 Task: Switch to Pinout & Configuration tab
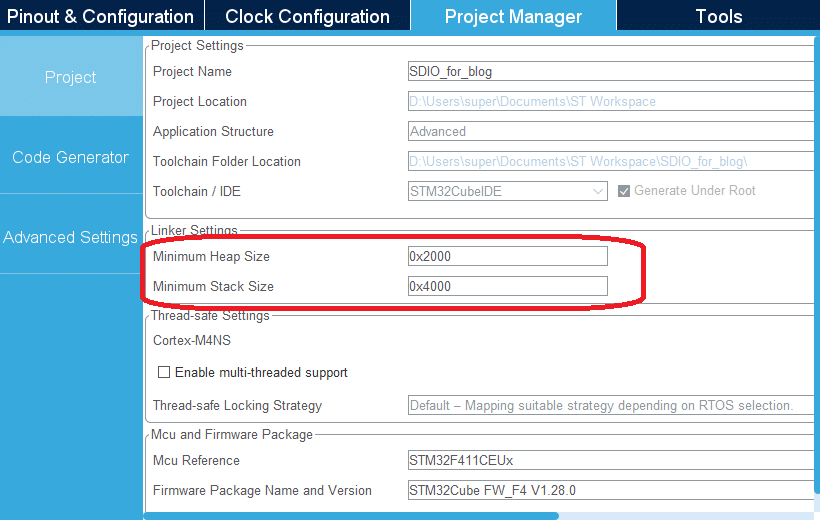(100, 16)
